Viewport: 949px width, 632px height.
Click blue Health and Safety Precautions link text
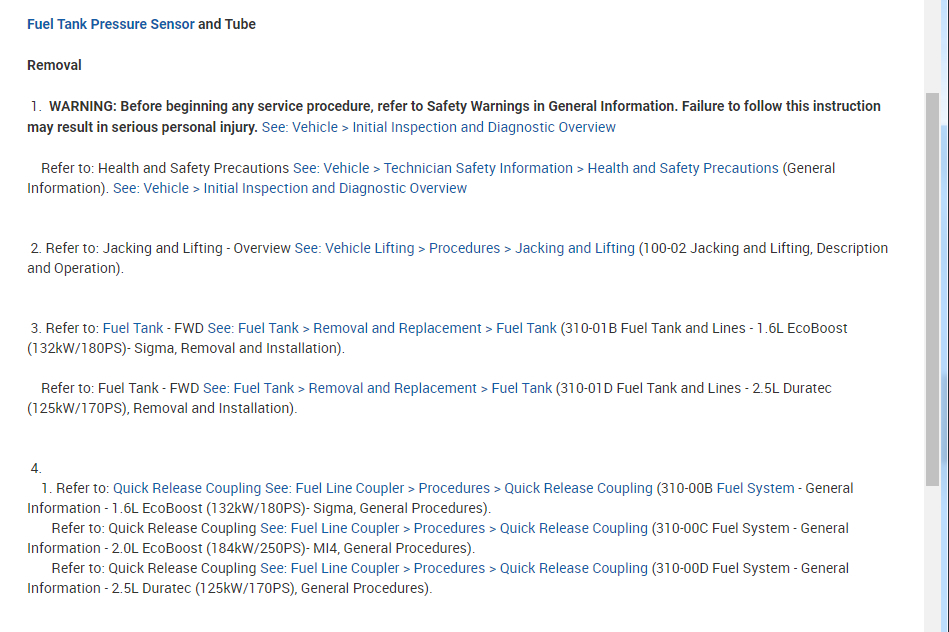click(683, 168)
